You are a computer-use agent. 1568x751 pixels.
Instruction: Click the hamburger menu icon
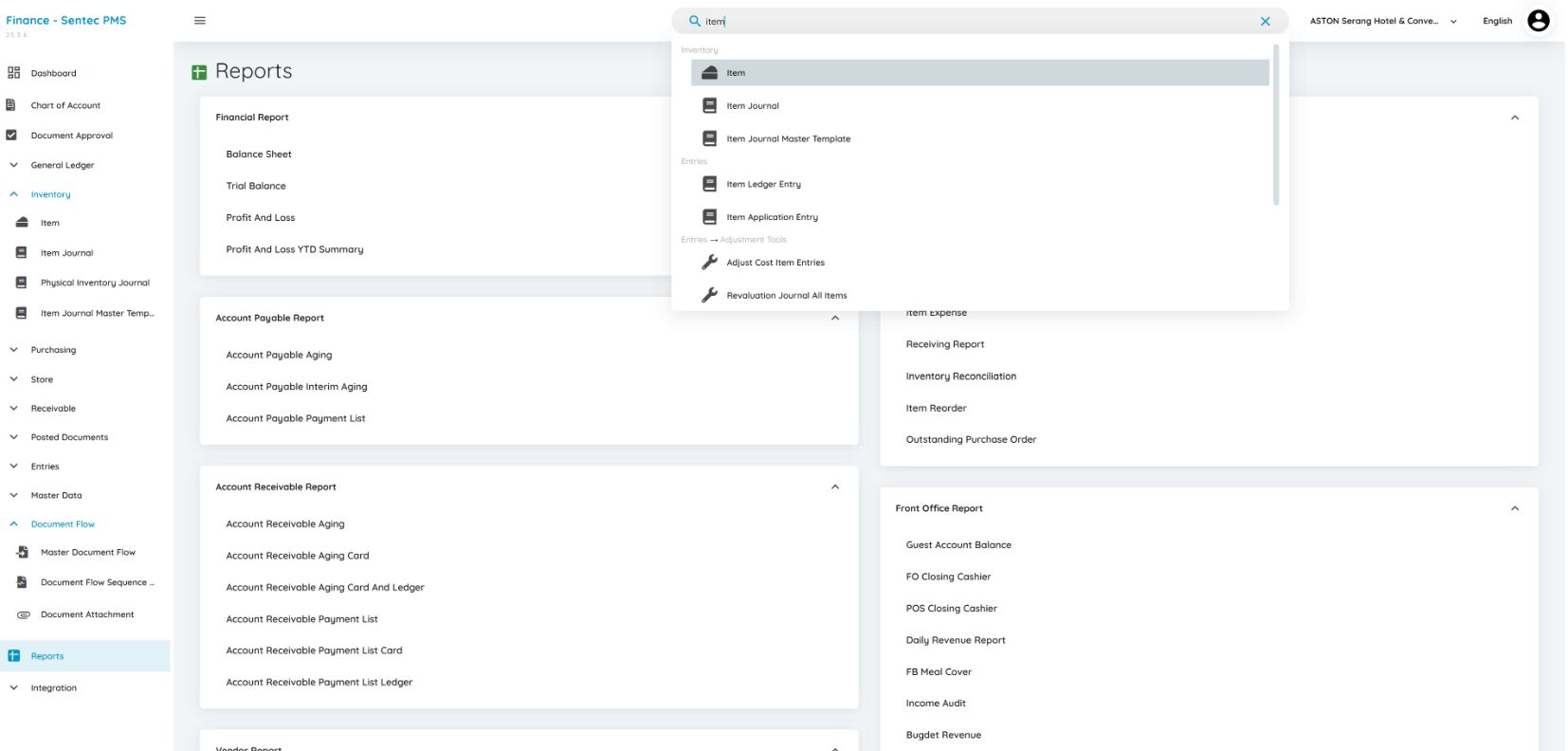[200, 21]
